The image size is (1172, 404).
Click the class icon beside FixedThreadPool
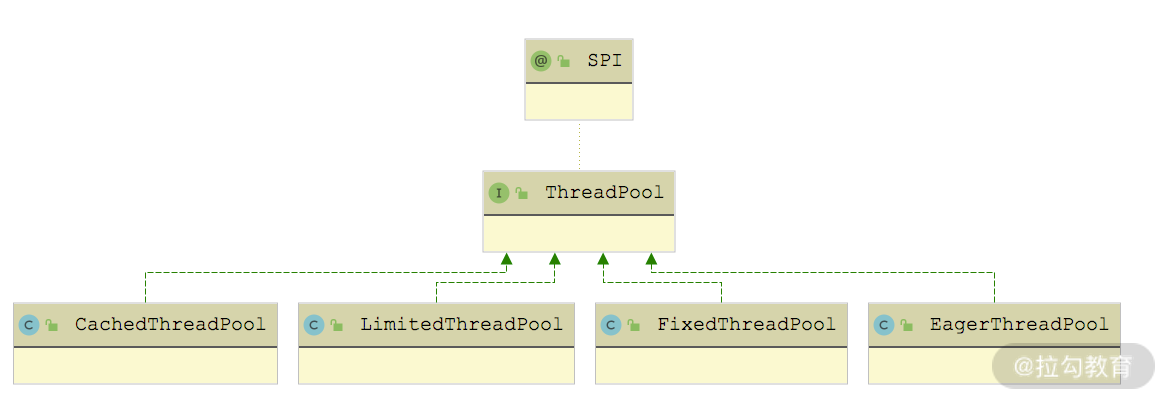tap(611, 325)
